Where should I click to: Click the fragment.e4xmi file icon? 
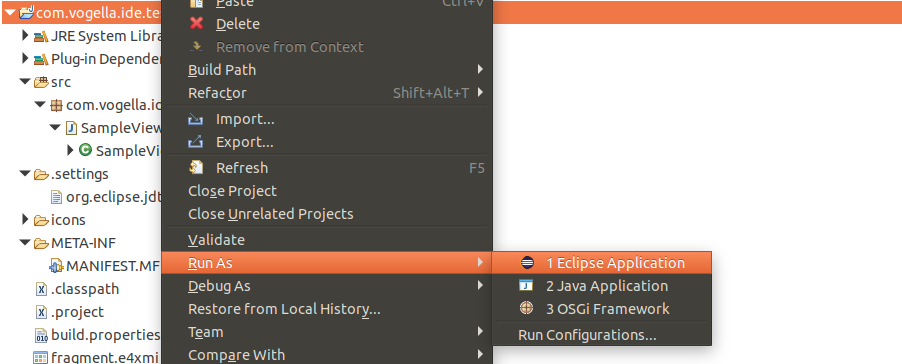41,357
